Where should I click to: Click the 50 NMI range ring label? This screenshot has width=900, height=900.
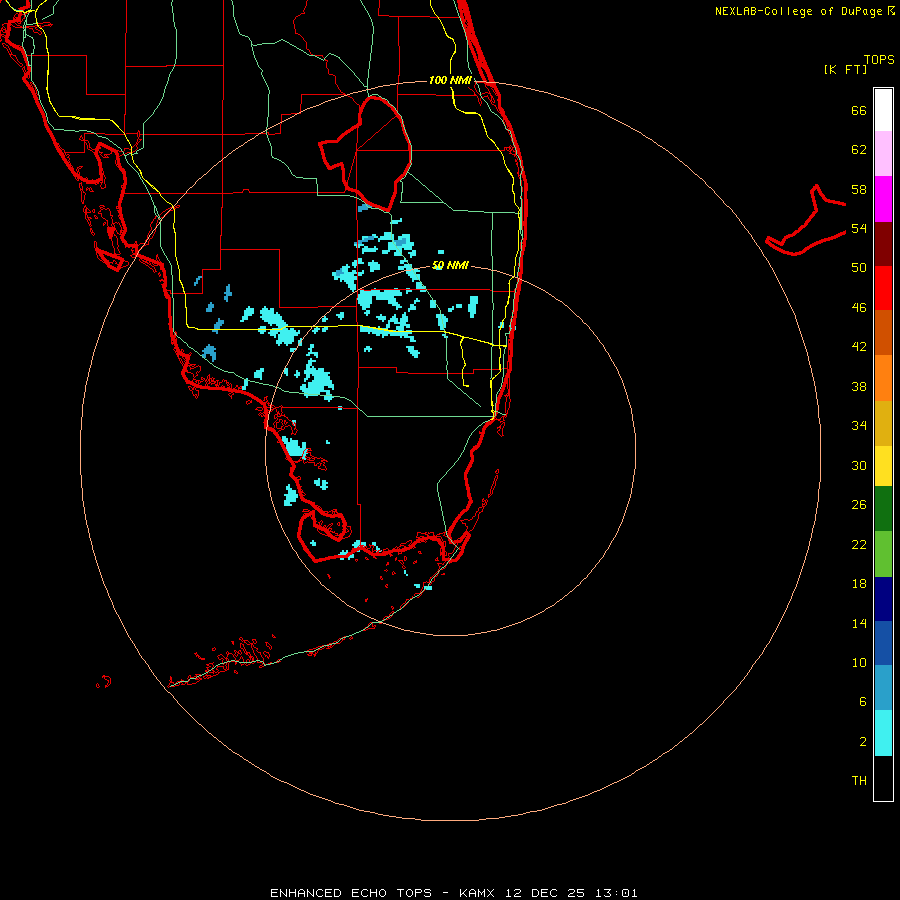pos(450,265)
